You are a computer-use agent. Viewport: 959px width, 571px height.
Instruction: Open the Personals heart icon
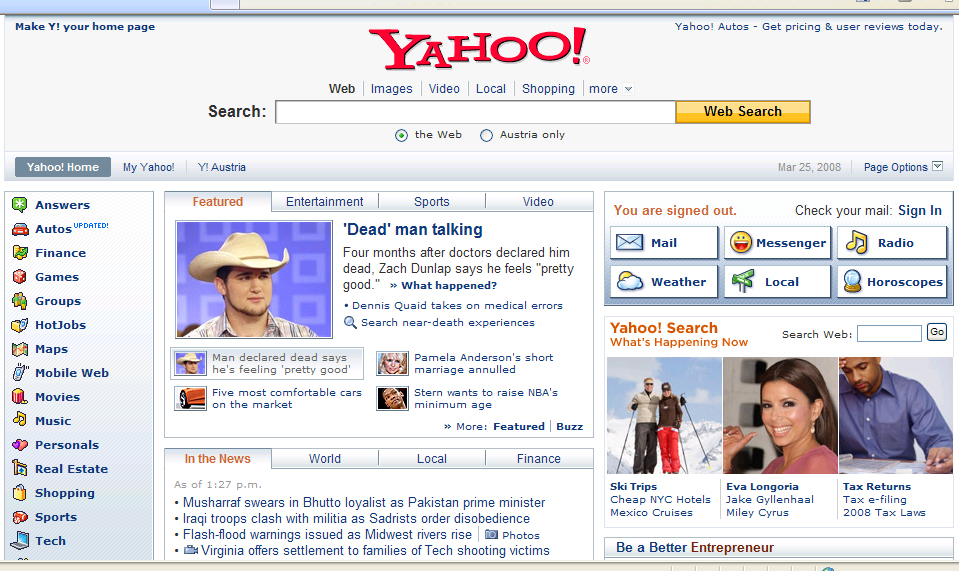[x=20, y=445]
